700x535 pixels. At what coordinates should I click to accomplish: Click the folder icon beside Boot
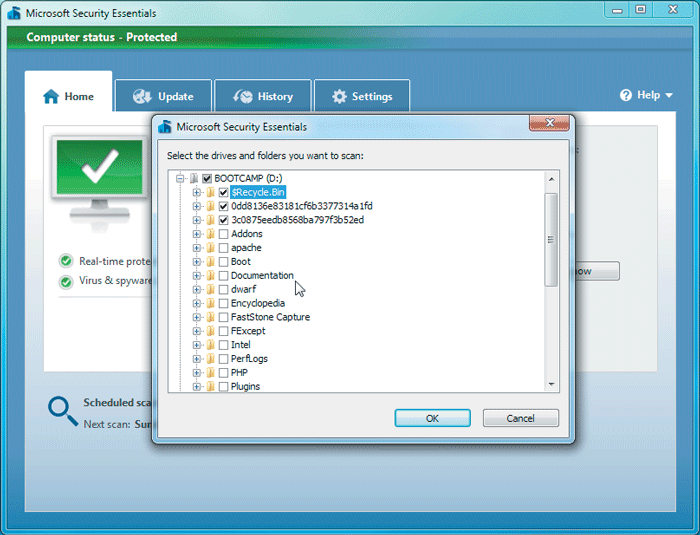[x=210, y=262]
